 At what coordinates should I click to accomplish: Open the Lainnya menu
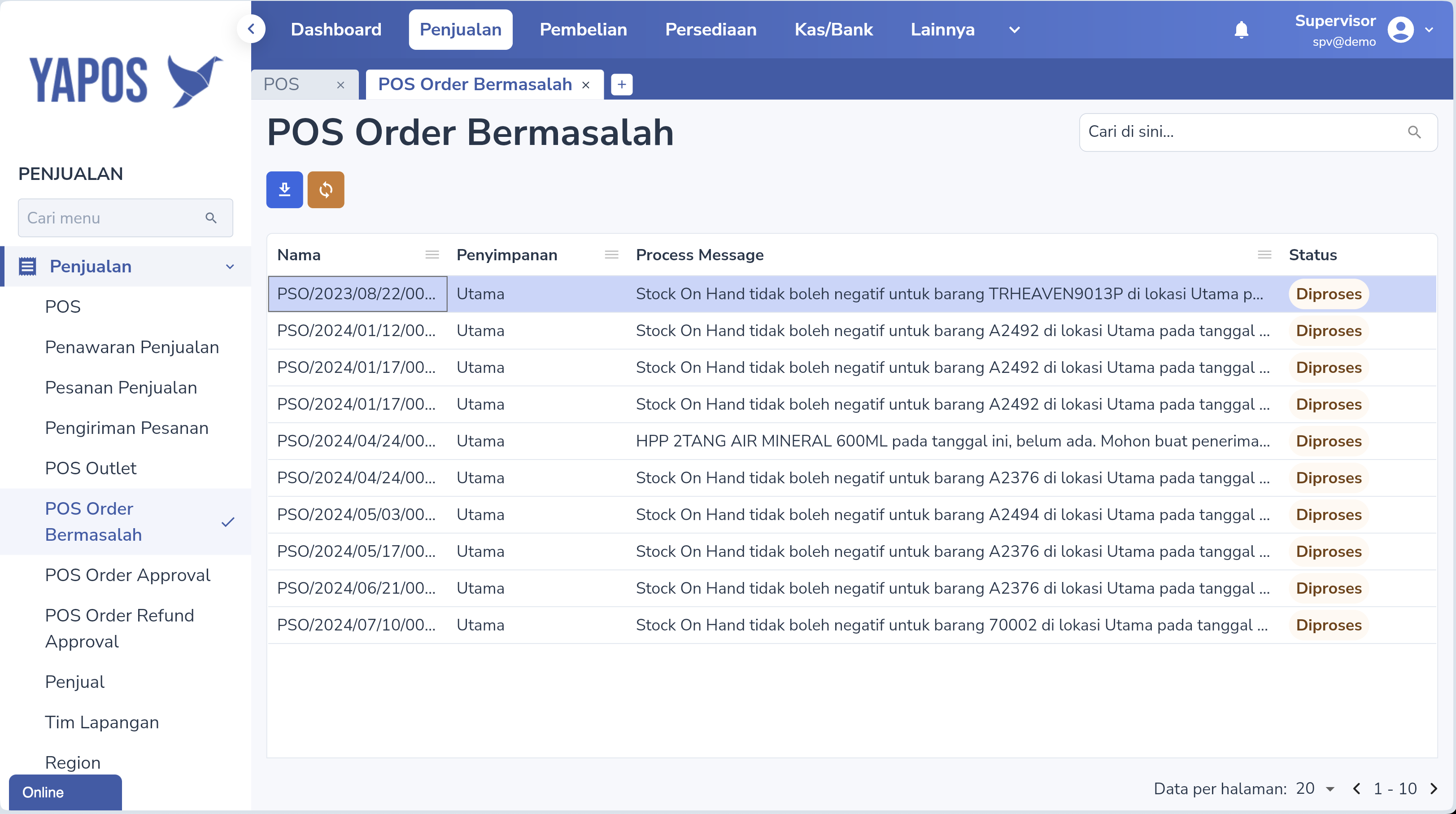click(x=942, y=30)
